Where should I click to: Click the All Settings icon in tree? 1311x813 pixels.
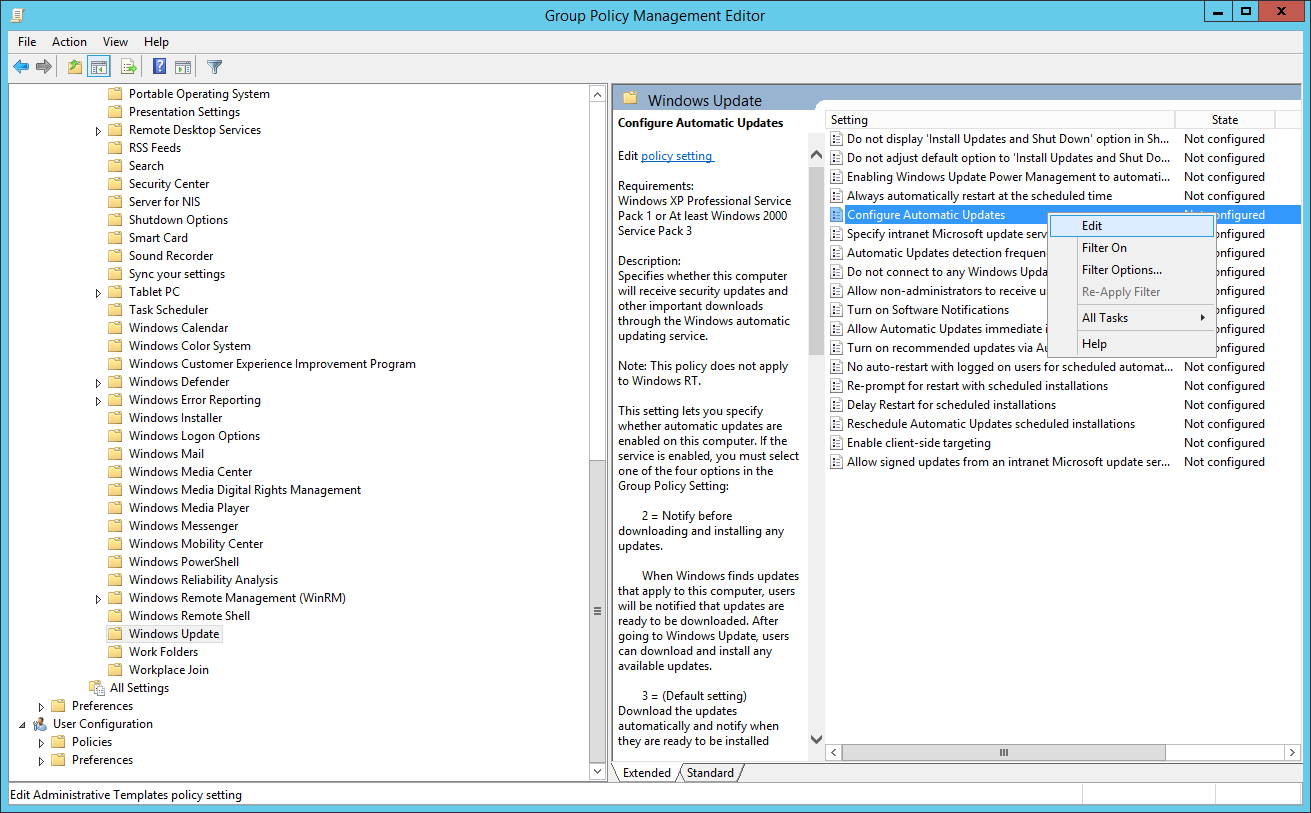tap(97, 688)
